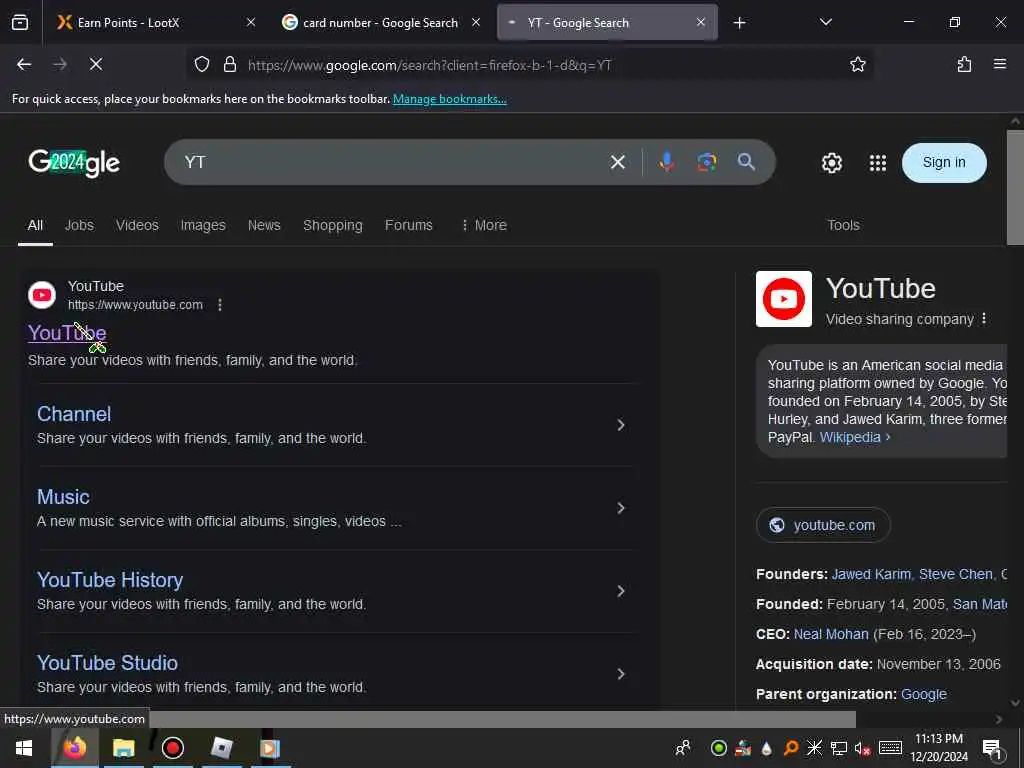Screen dimensions: 1024x768
Task: Stop loading the page
Action: (x=95, y=64)
